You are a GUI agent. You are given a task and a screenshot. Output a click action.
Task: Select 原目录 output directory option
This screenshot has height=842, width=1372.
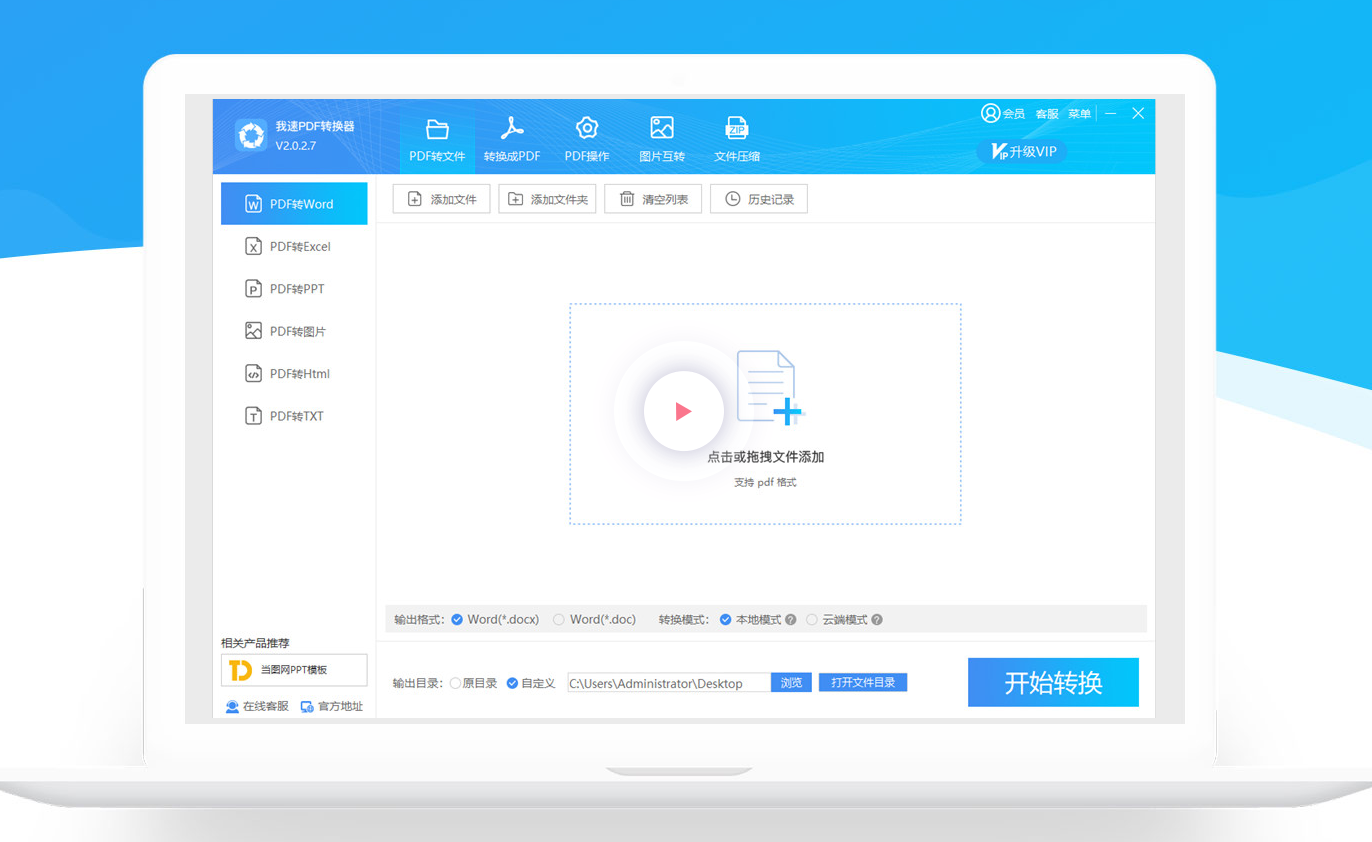[456, 683]
